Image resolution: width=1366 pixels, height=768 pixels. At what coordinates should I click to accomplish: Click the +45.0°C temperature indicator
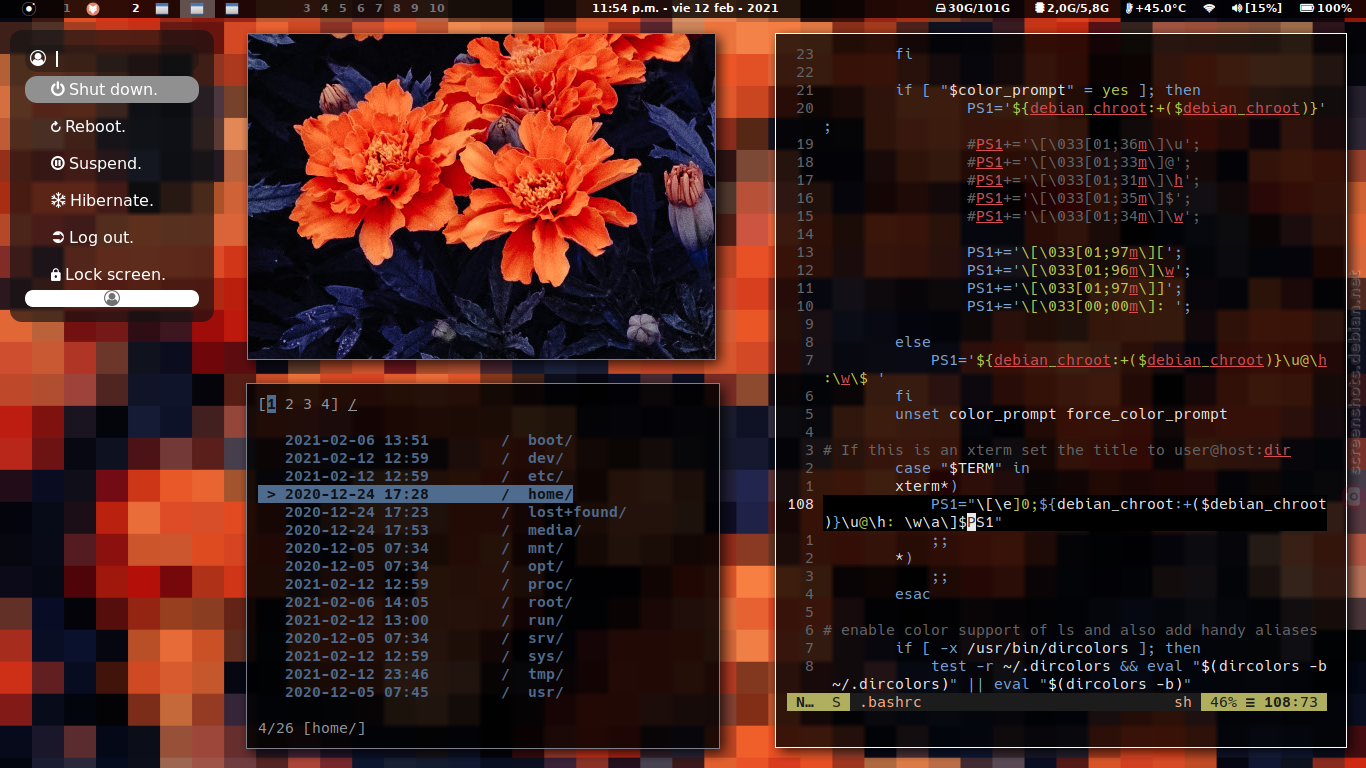tap(1155, 8)
